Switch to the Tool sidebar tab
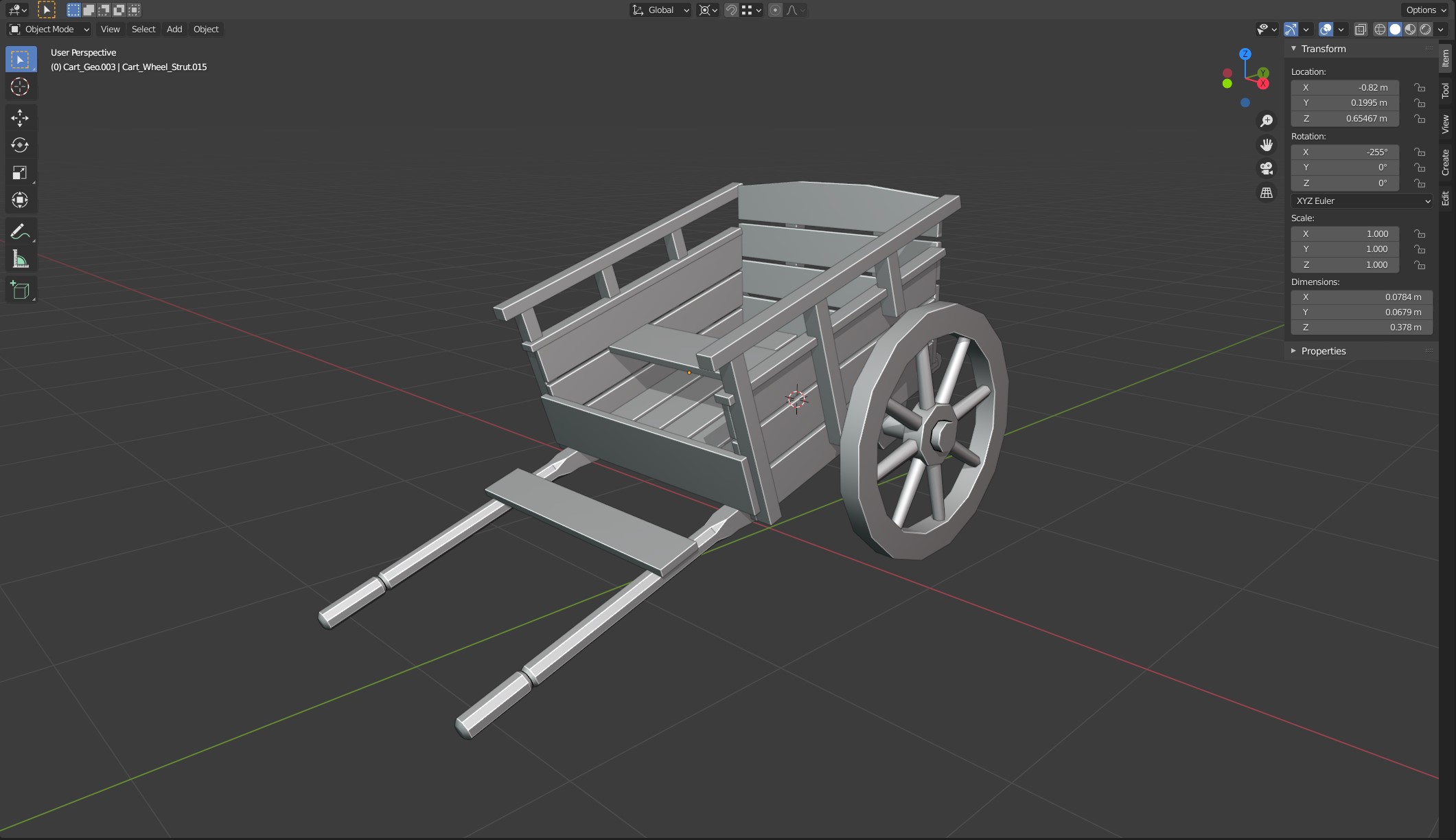The width and height of the screenshot is (1456, 840). (1446, 91)
